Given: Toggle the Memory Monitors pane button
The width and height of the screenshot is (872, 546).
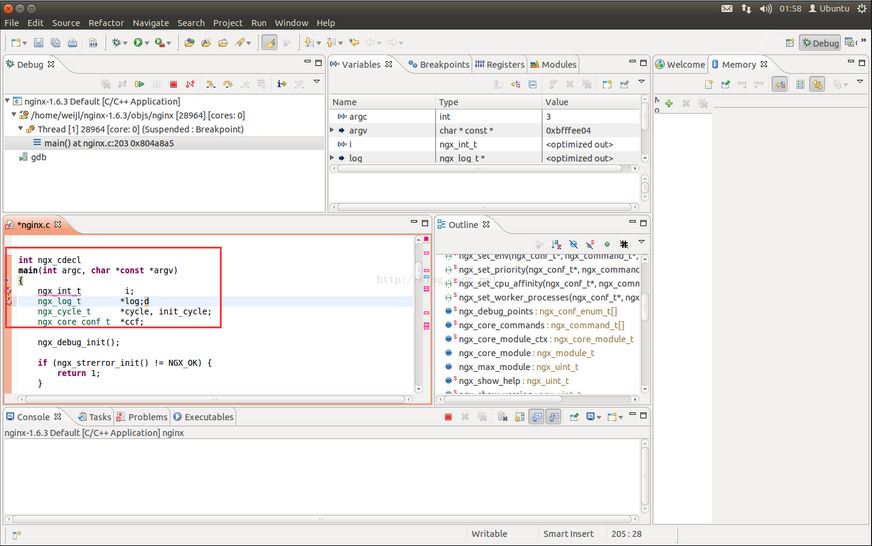Looking at the screenshot, I should [780, 84].
